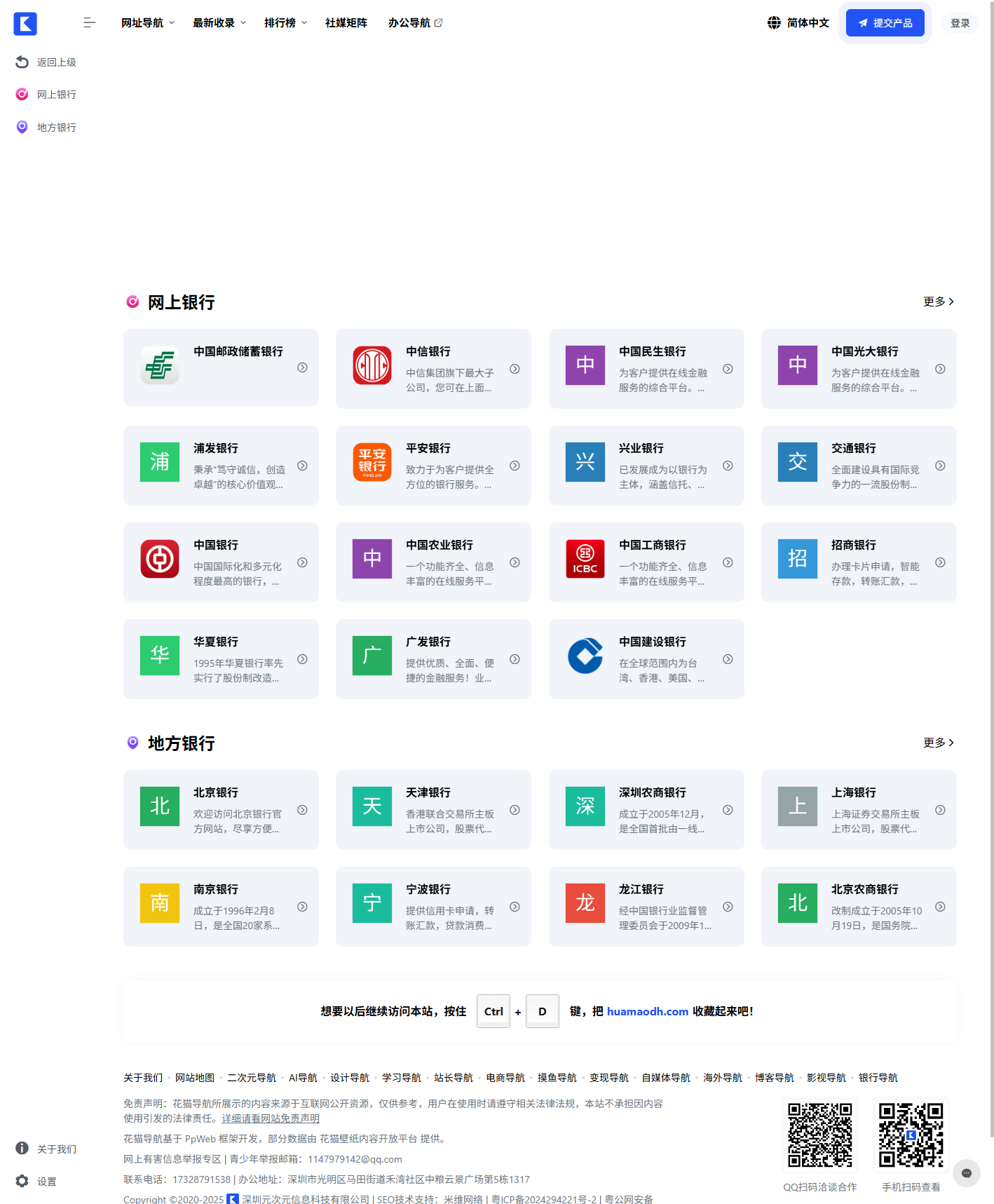Open the 中国邮政储蓄银行 logo icon

point(160,366)
